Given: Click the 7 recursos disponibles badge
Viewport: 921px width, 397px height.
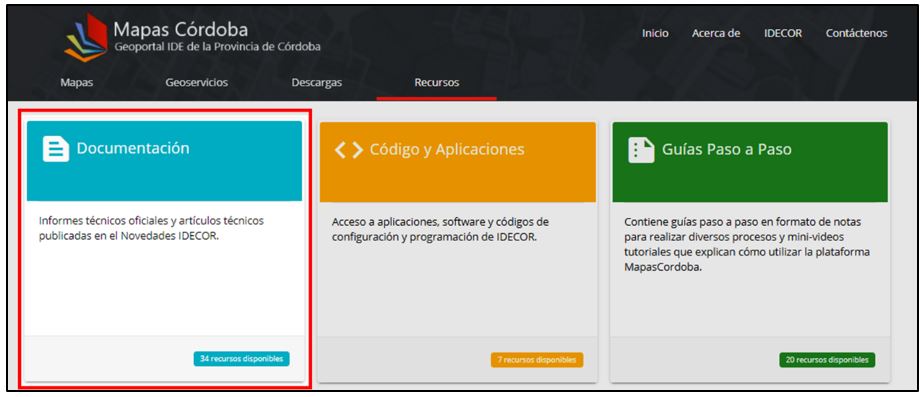Looking at the screenshot, I should pos(537,360).
